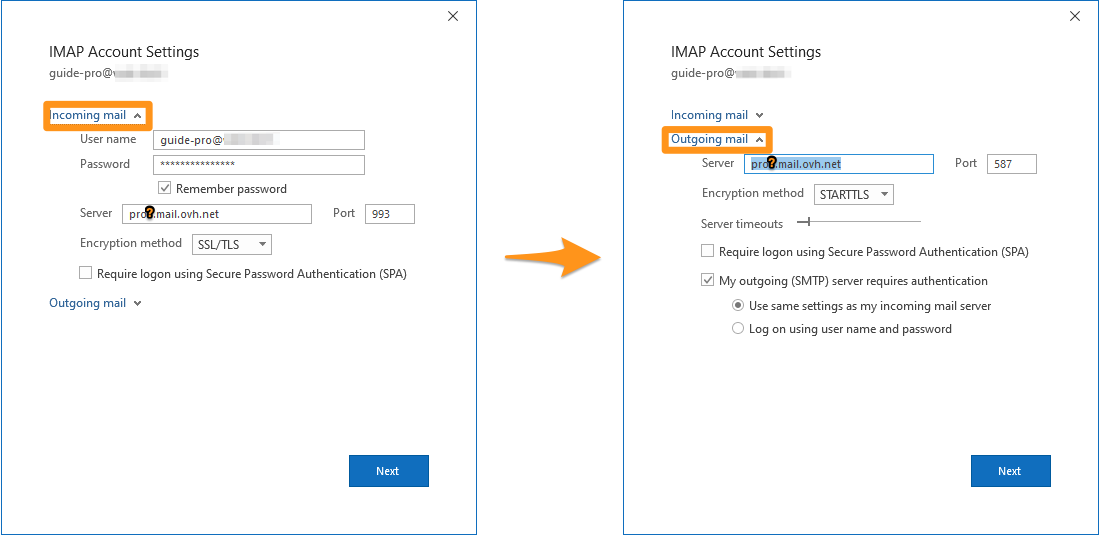Image resolution: width=1100 pixels, height=535 pixels.
Task: Collapse the highlighted Incoming mail section
Action: click(96, 115)
